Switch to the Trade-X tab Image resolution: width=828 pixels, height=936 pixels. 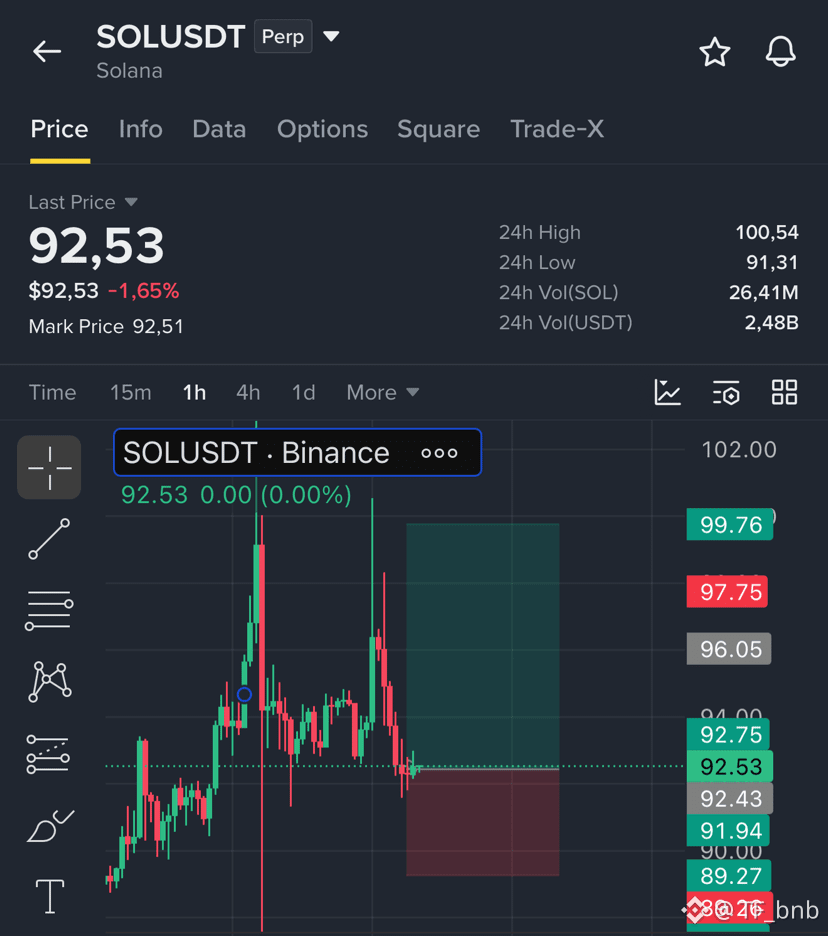(557, 129)
